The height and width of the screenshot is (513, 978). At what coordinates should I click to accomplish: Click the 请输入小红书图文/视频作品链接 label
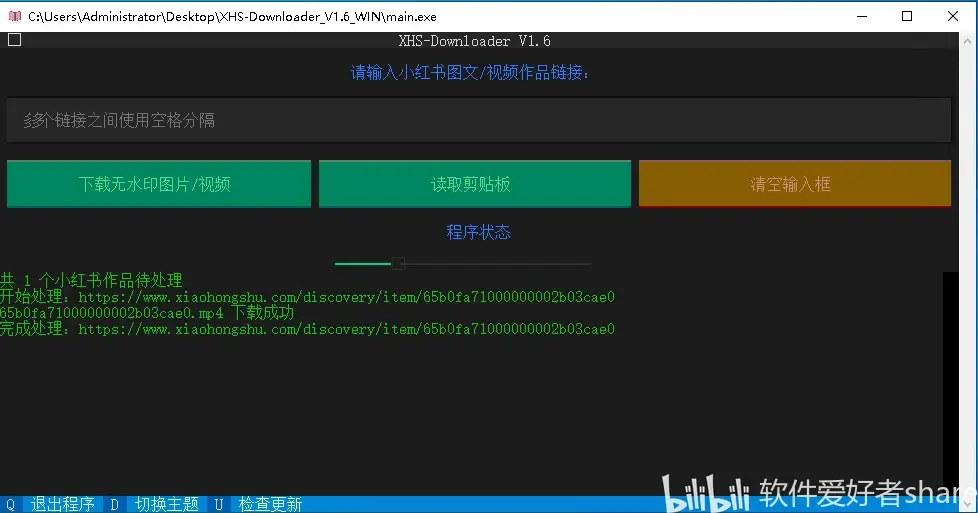470,73
